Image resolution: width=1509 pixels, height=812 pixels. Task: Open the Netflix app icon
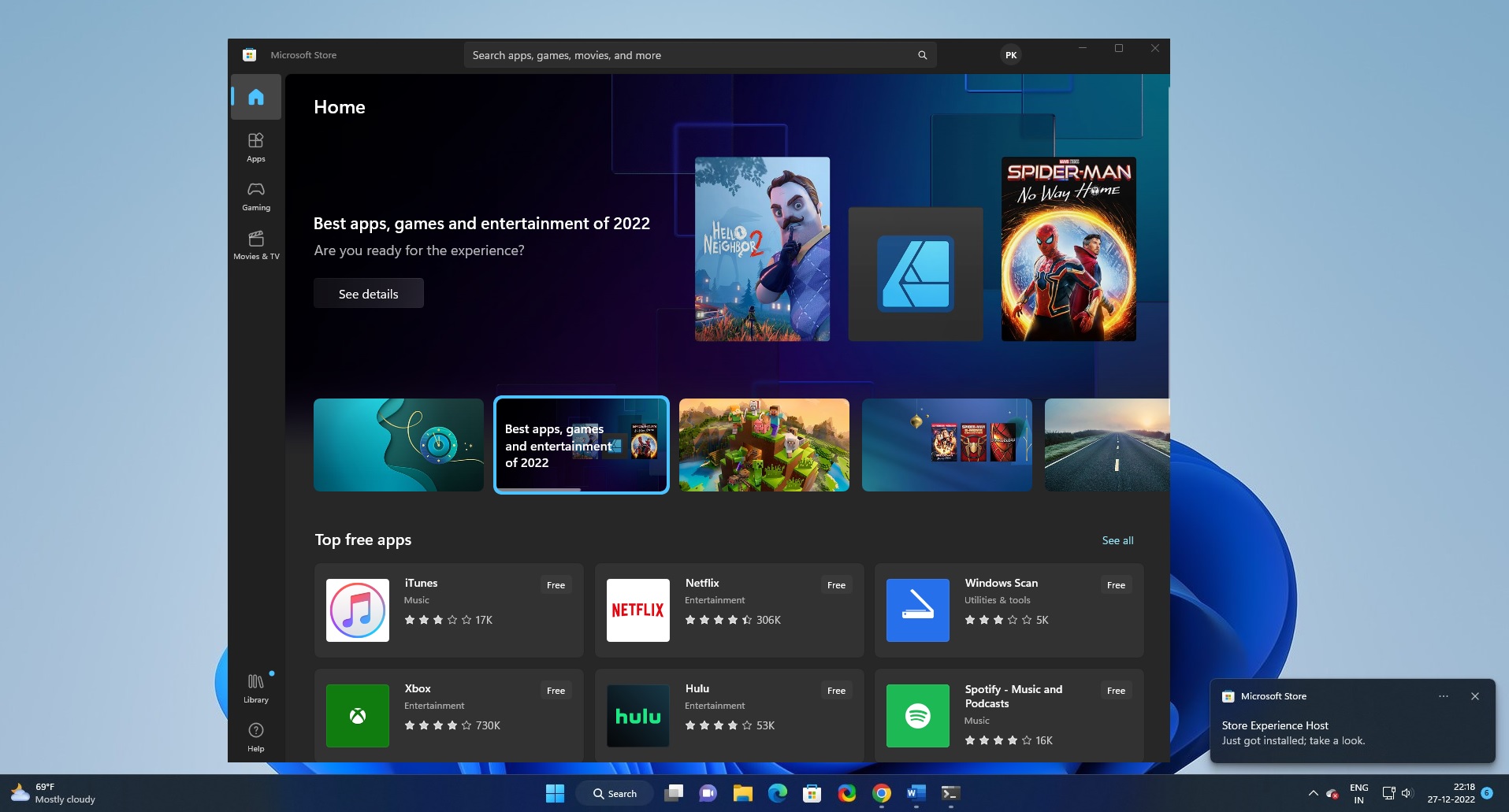(x=638, y=610)
